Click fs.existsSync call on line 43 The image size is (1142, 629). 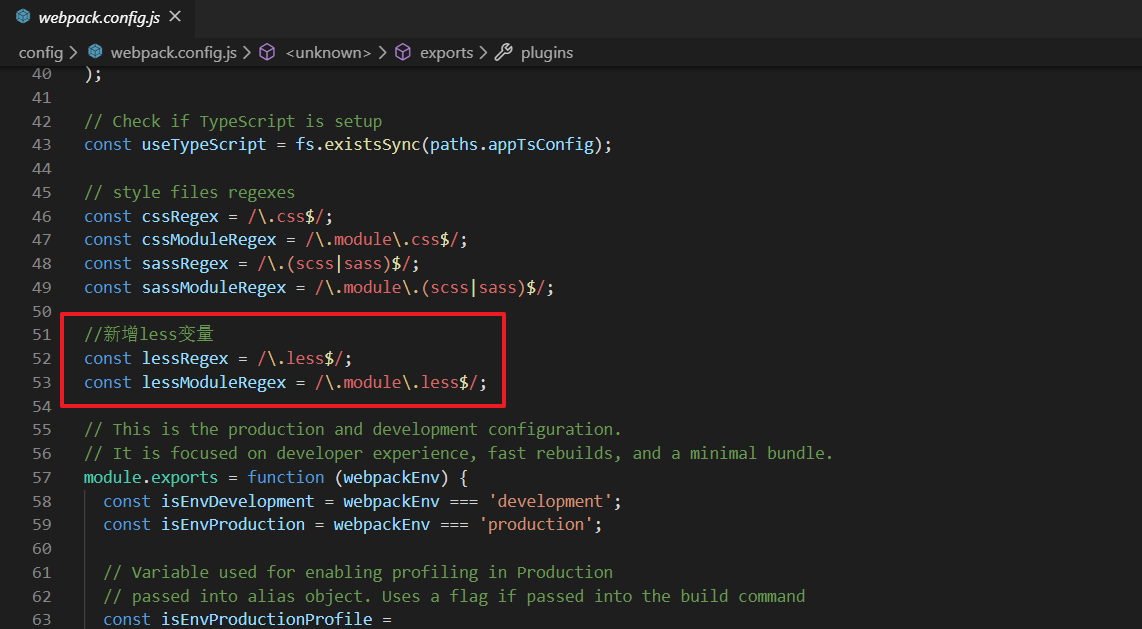[x=358, y=144]
